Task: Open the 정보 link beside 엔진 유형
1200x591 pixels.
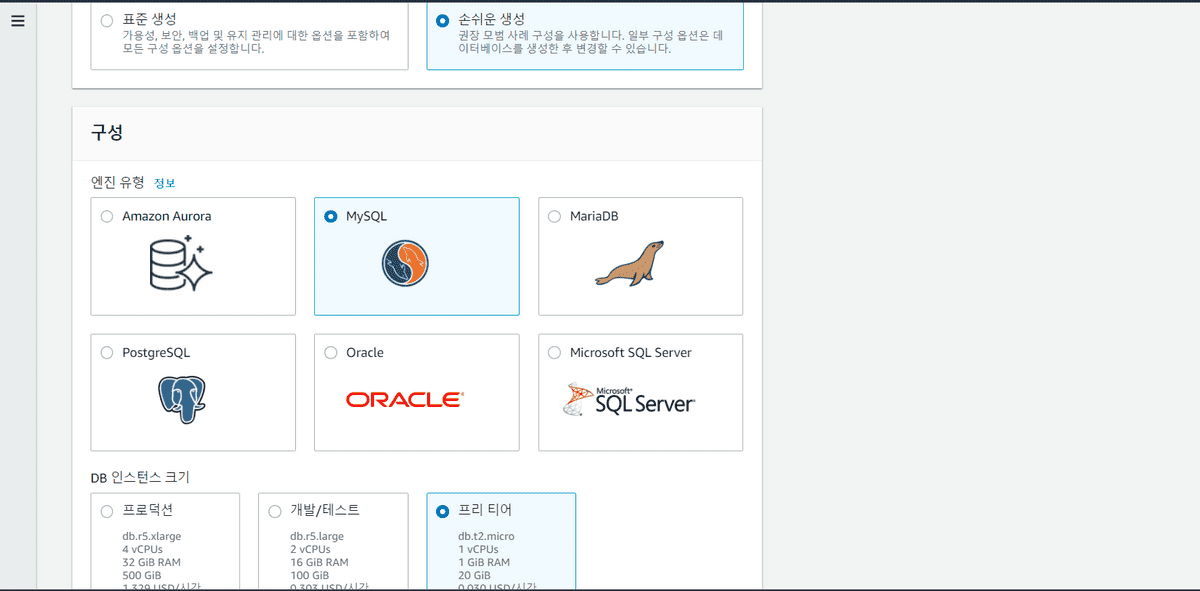Action: [164, 183]
